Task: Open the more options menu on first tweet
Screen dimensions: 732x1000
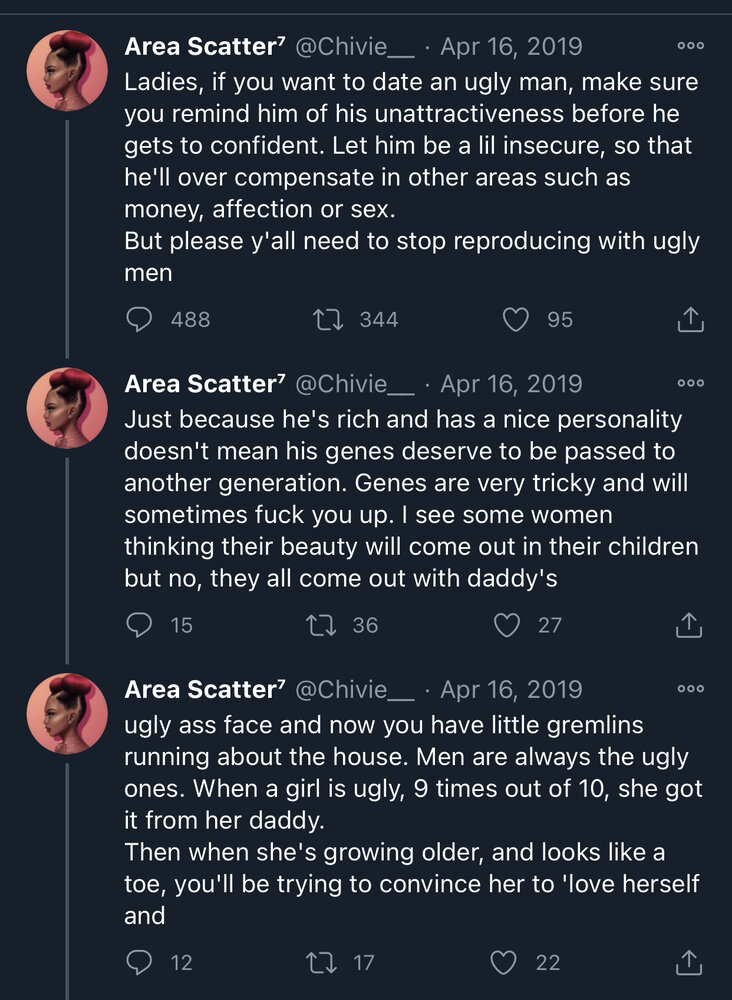Action: coord(691,46)
